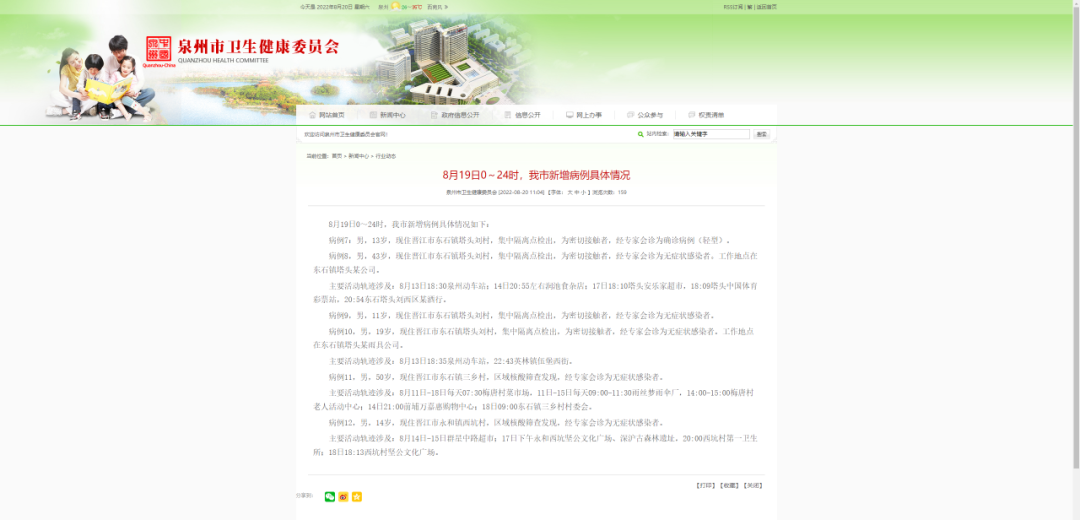
Task: Click the Quanzhou Health Committee logo
Action: [159, 49]
